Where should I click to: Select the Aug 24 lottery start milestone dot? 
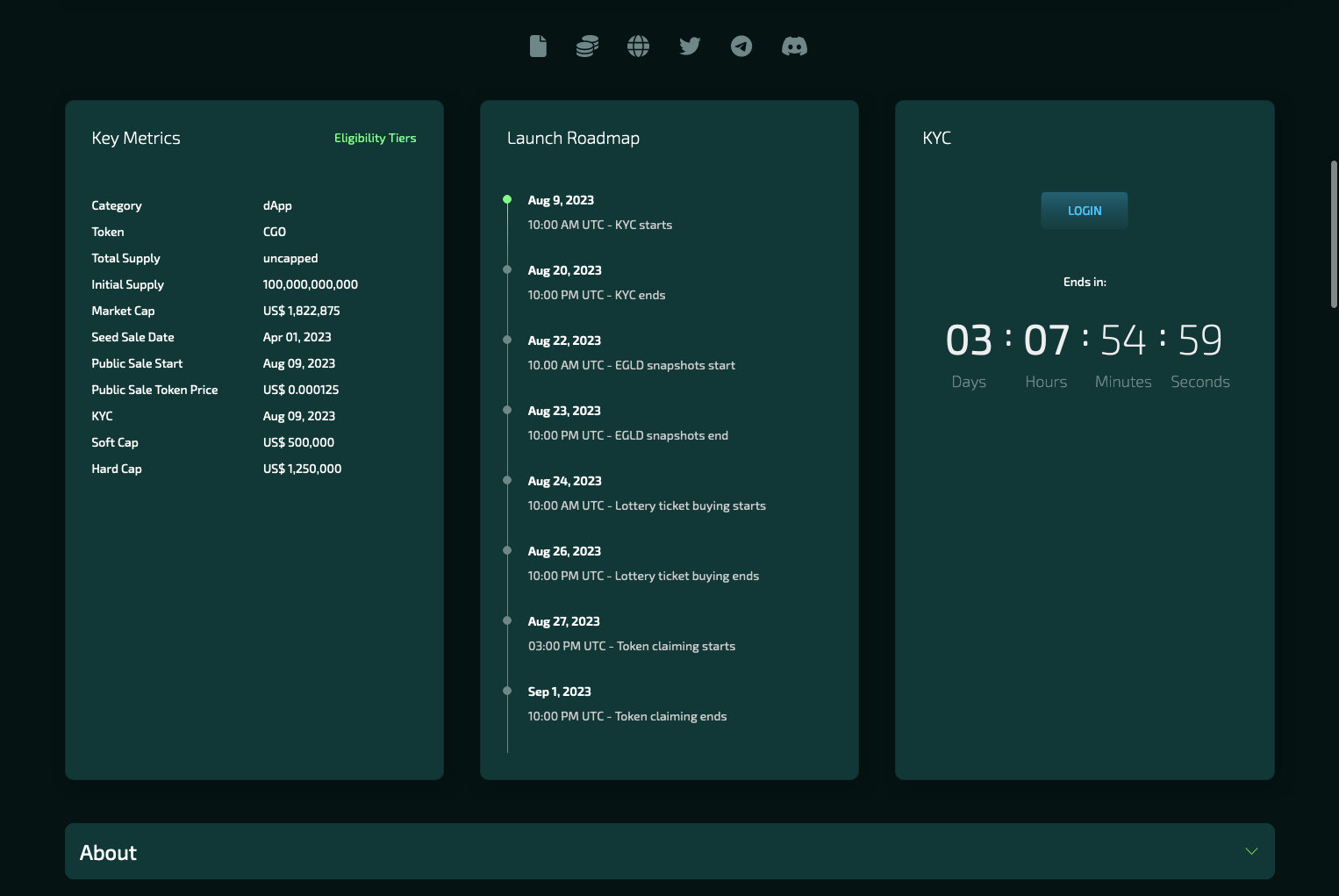507,480
